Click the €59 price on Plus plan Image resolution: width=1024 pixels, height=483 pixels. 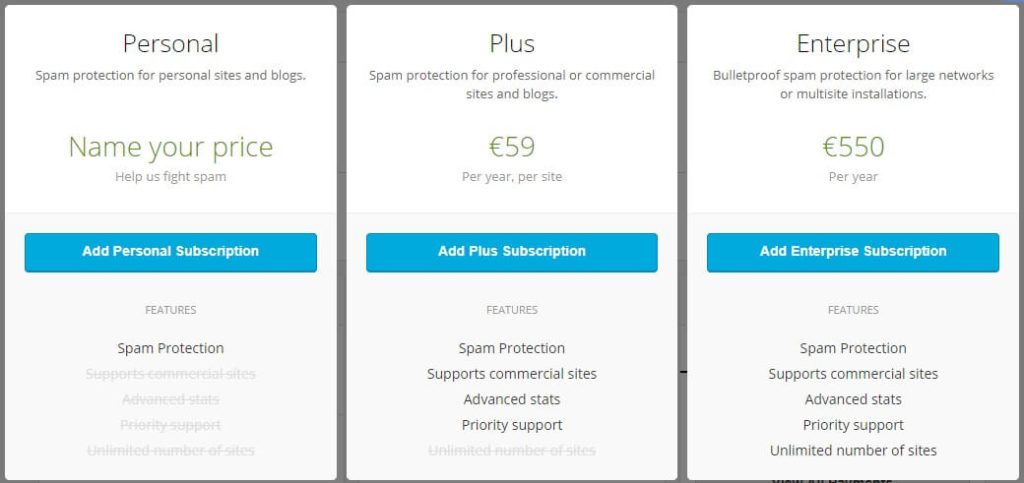point(511,147)
